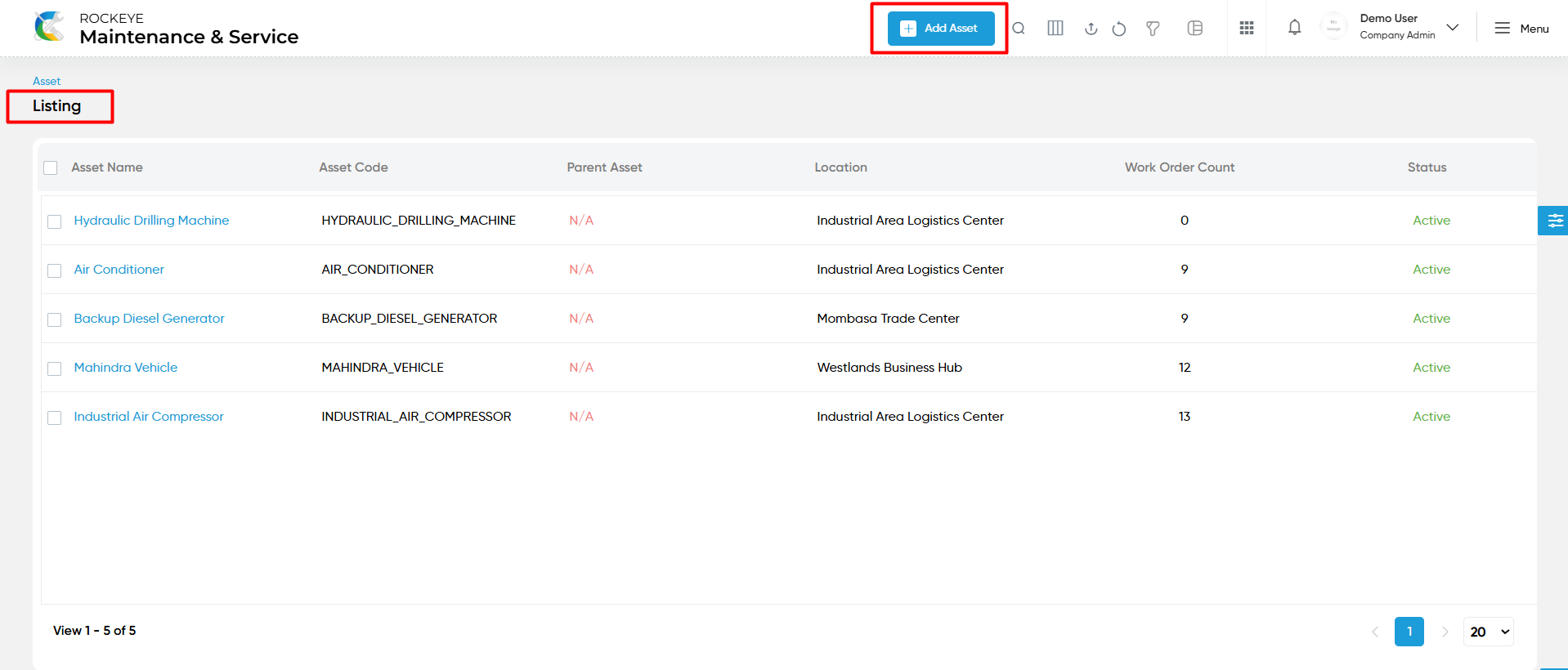Open the Mahindra Vehicle asset
This screenshot has width=1568, height=670.
coord(126,368)
